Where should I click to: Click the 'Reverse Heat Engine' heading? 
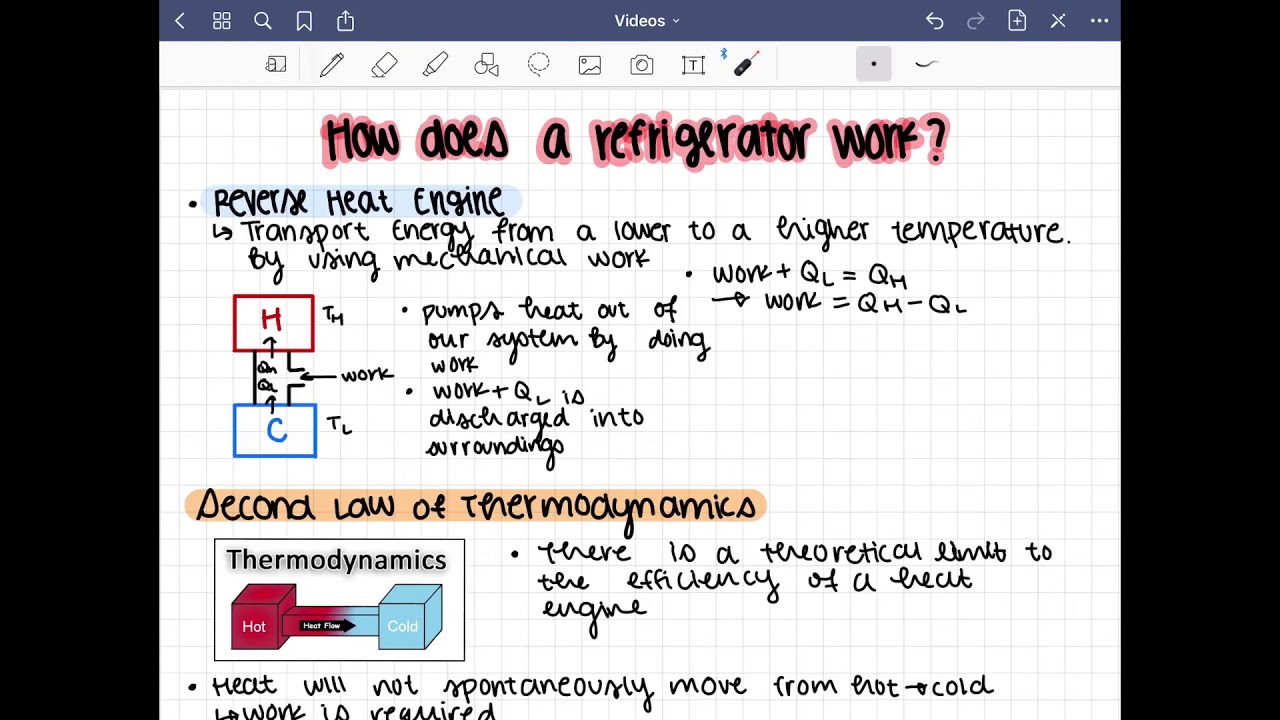(x=360, y=202)
